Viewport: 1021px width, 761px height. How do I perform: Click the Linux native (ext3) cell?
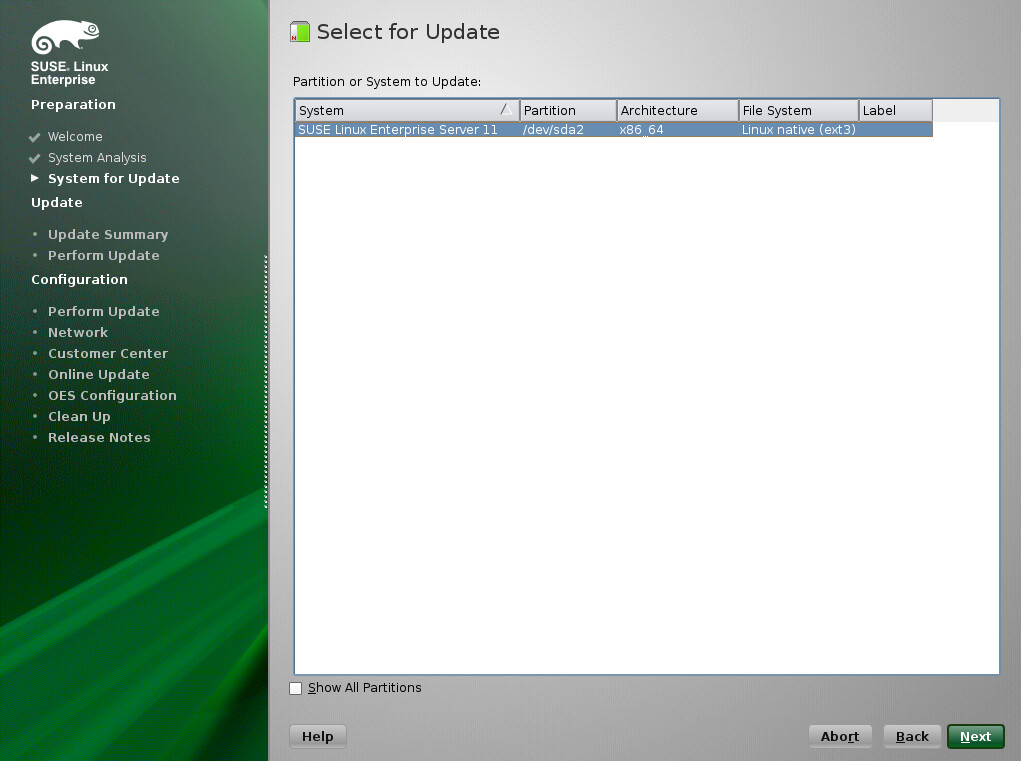pyautogui.click(x=798, y=130)
